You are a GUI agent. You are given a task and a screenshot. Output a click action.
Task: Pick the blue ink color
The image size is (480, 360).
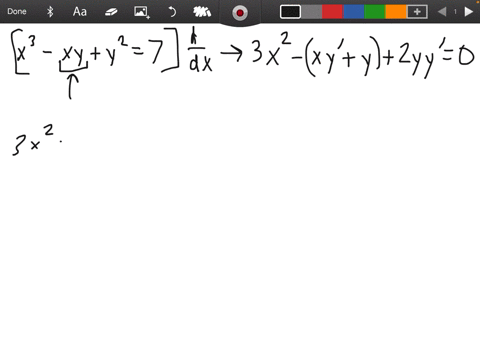pos(353,12)
